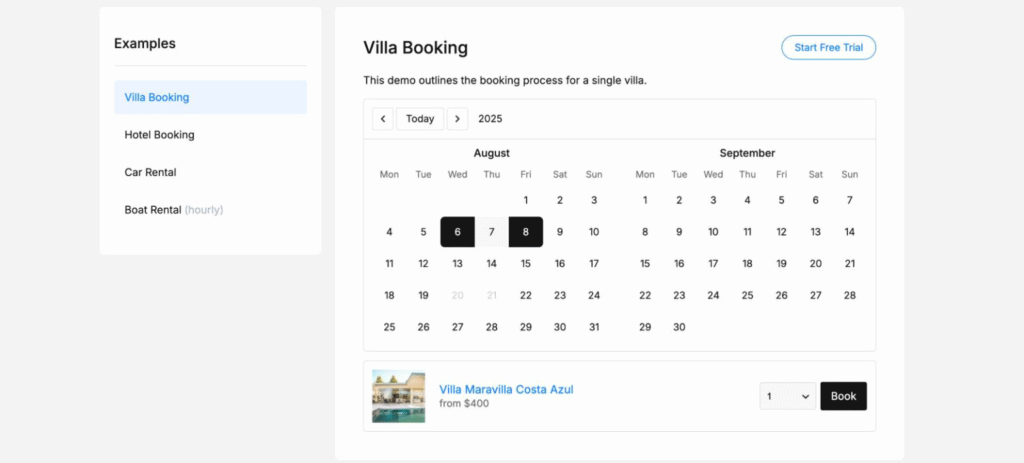Pick August 7 in the calendar
Image resolution: width=1024 pixels, height=463 pixels.
(491, 232)
